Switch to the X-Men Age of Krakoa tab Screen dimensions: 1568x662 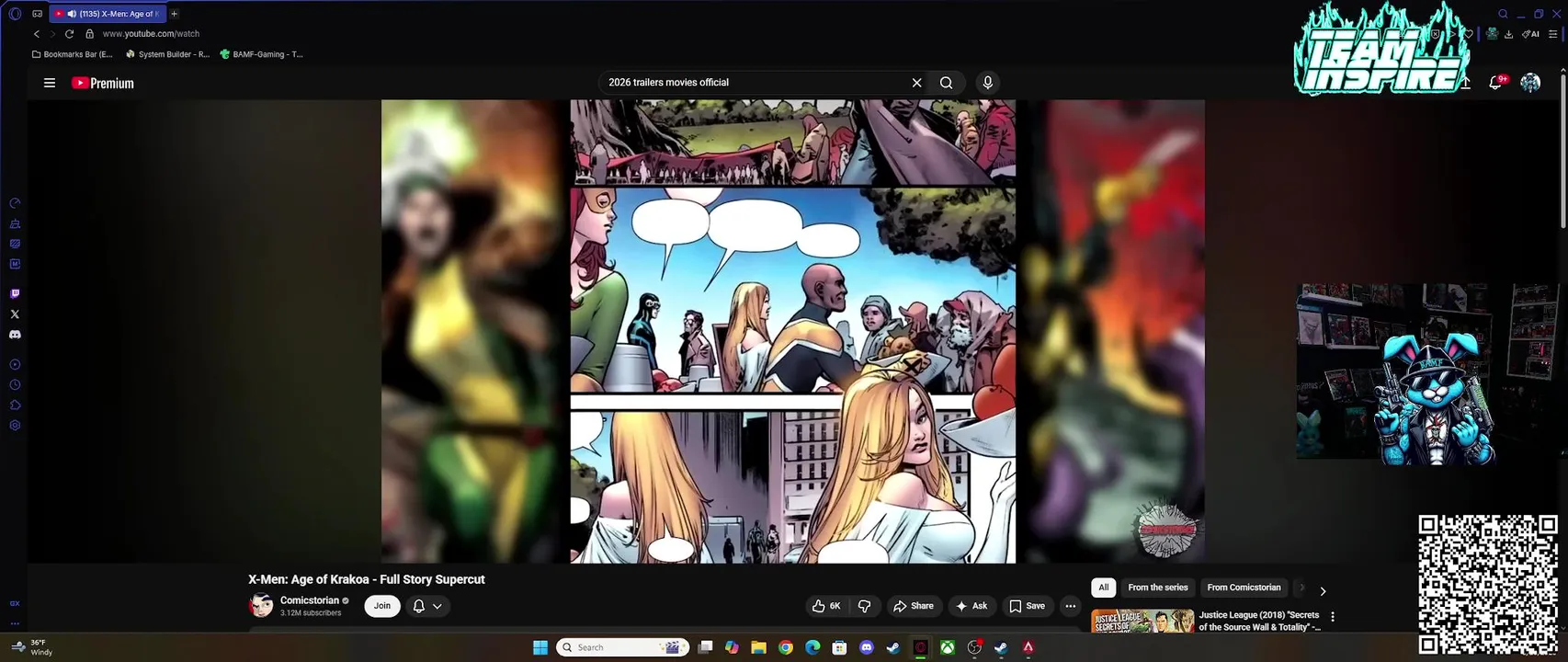point(108,14)
